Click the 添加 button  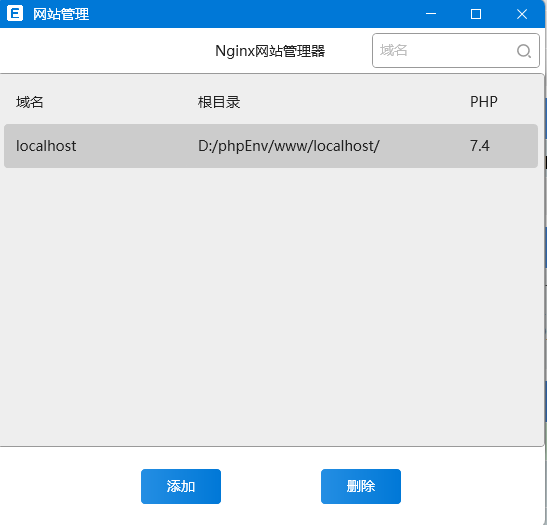(x=181, y=486)
